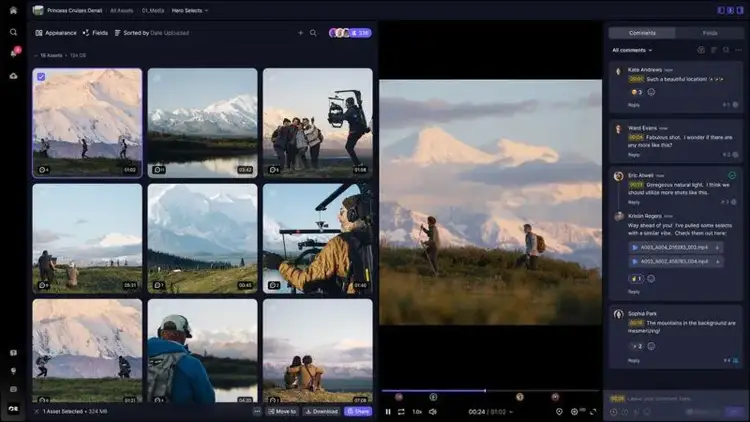
Task: Click the search icon in left sidebar
Action: coord(14,32)
